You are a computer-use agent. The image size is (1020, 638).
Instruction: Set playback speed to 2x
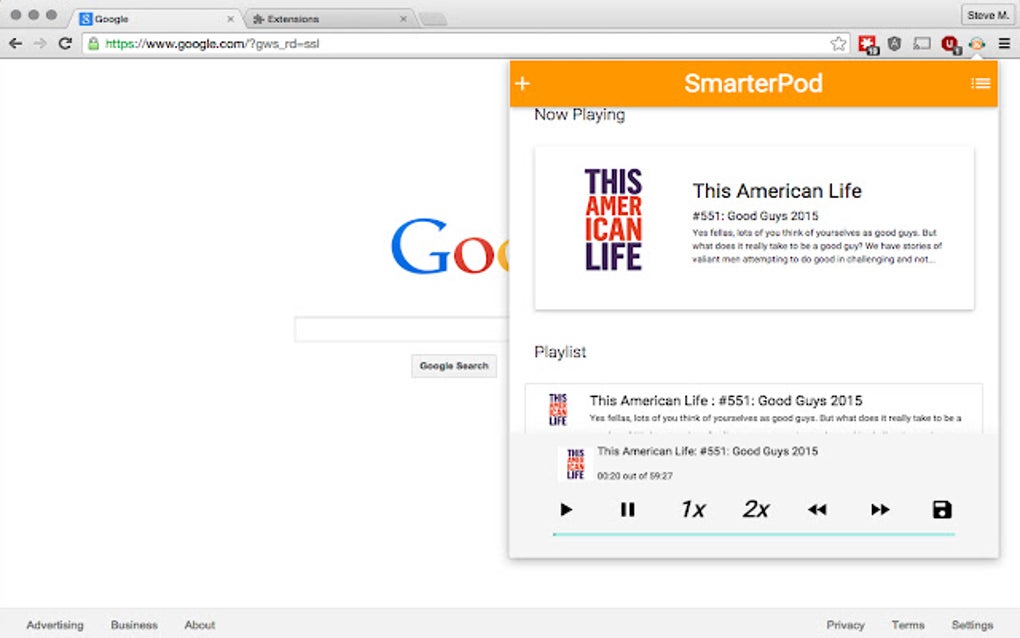[x=756, y=509]
